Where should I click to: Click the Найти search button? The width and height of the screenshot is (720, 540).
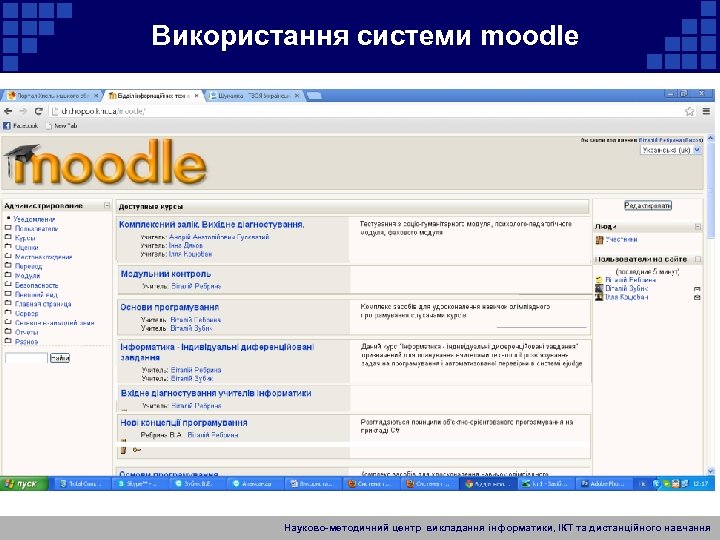point(60,358)
